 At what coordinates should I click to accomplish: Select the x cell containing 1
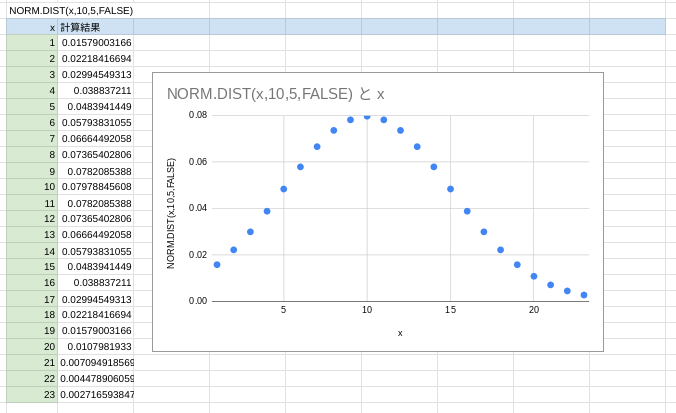(x=32, y=43)
